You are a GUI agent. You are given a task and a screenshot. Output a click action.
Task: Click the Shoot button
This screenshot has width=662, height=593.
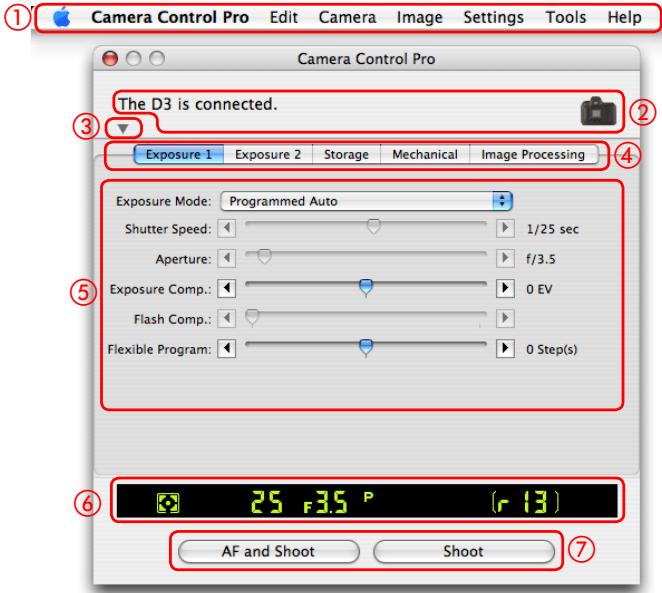point(464,551)
